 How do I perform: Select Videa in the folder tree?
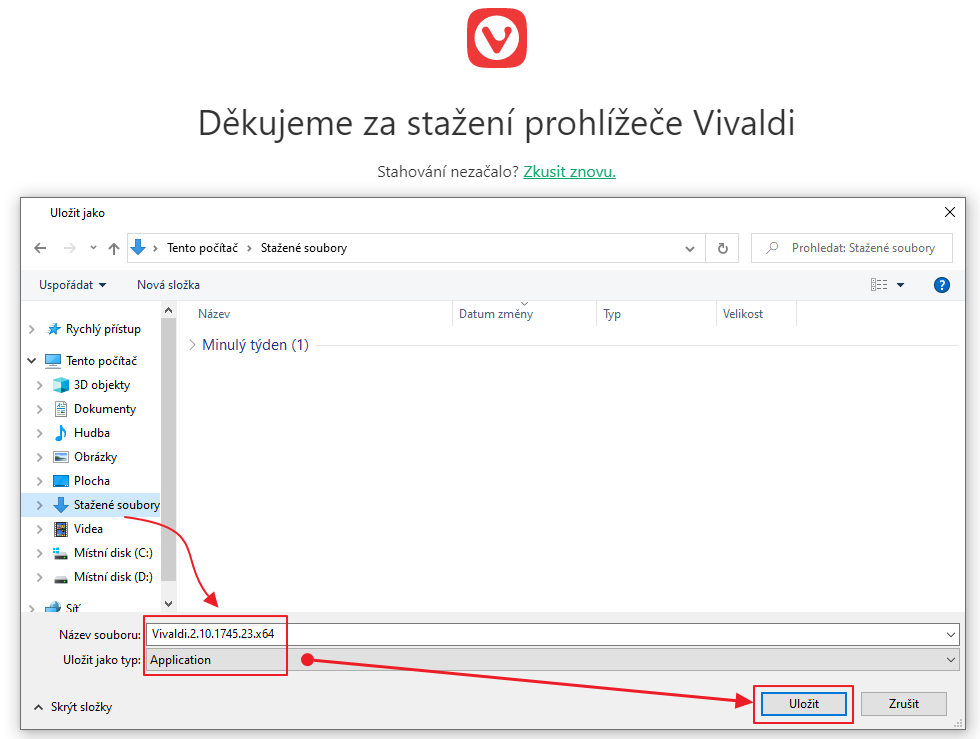(x=88, y=529)
